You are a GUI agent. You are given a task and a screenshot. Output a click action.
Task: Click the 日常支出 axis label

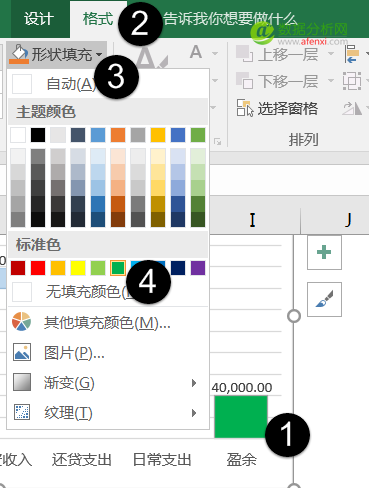coord(162,460)
